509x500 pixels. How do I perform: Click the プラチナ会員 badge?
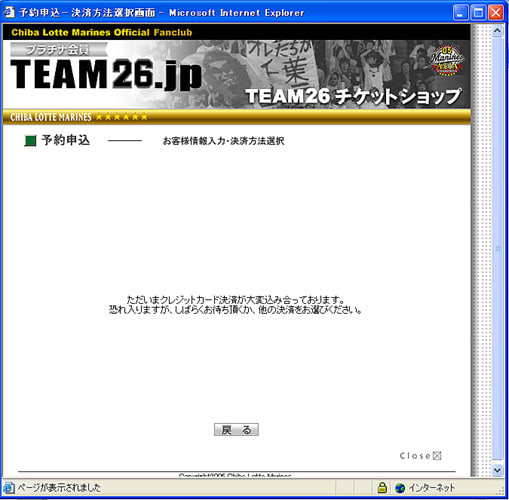pos(58,49)
